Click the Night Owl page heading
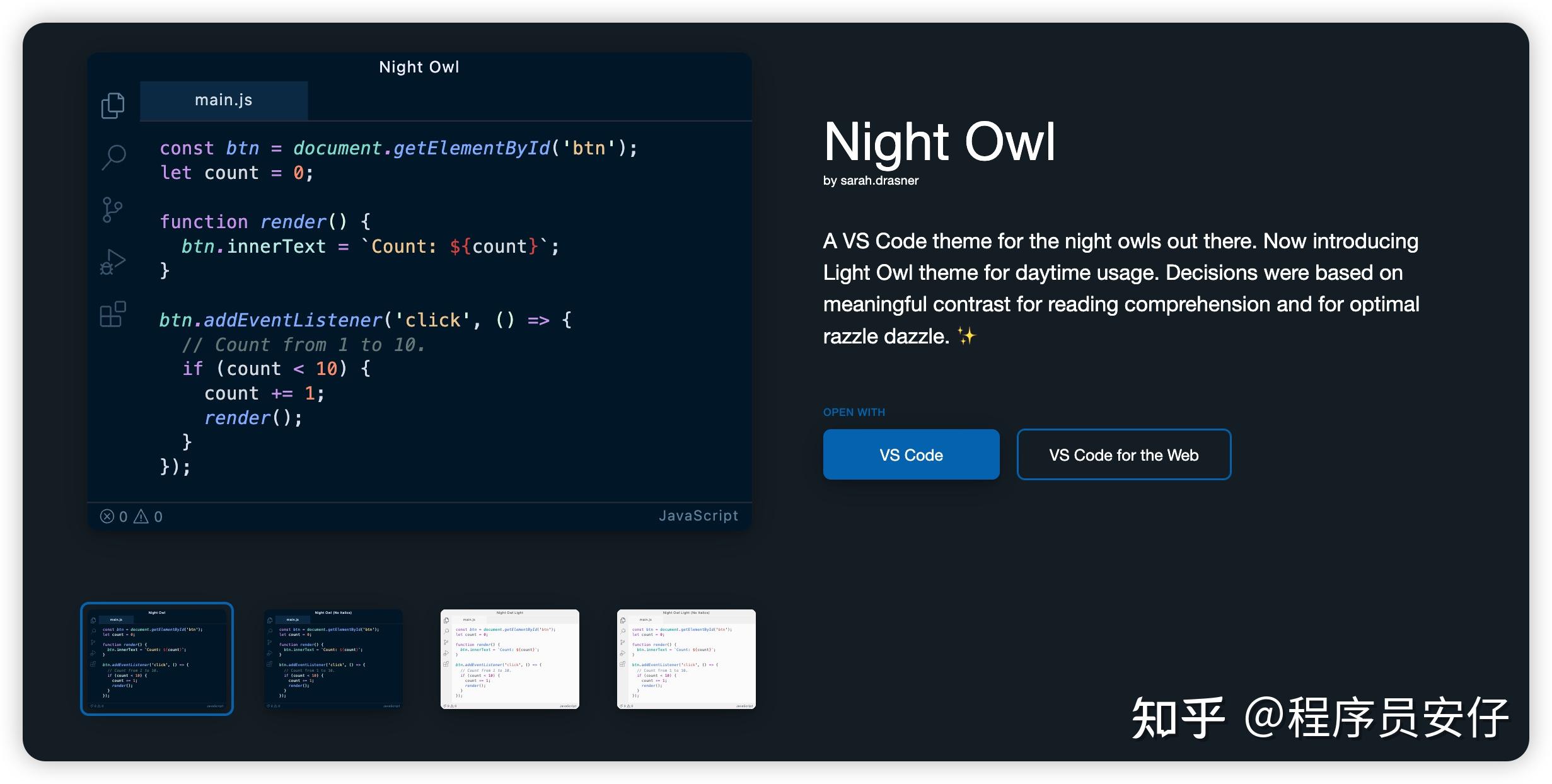Image resolution: width=1552 pixels, height=784 pixels. click(x=941, y=142)
